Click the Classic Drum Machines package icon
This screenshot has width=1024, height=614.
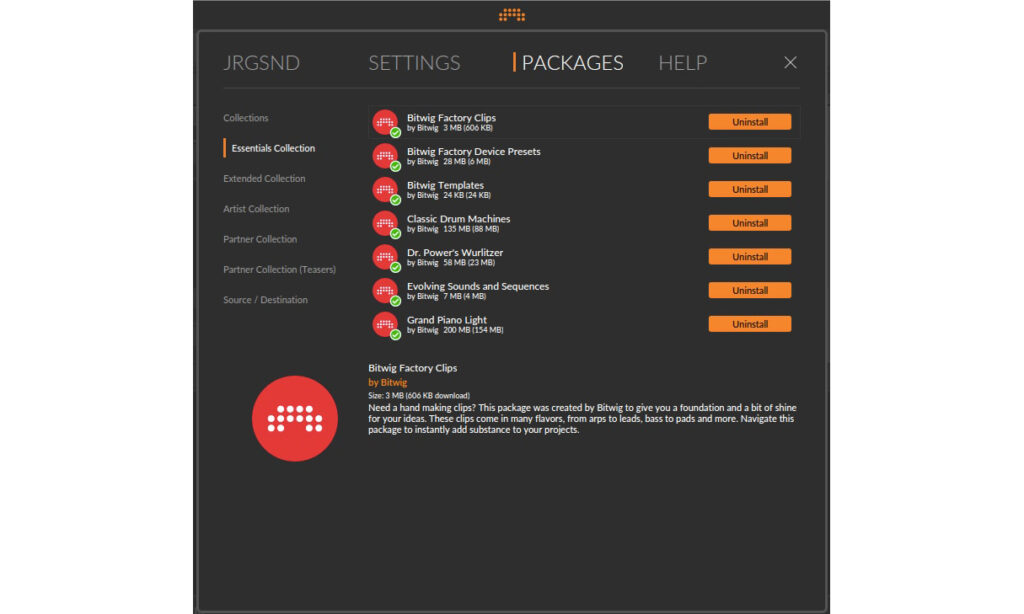[386, 224]
